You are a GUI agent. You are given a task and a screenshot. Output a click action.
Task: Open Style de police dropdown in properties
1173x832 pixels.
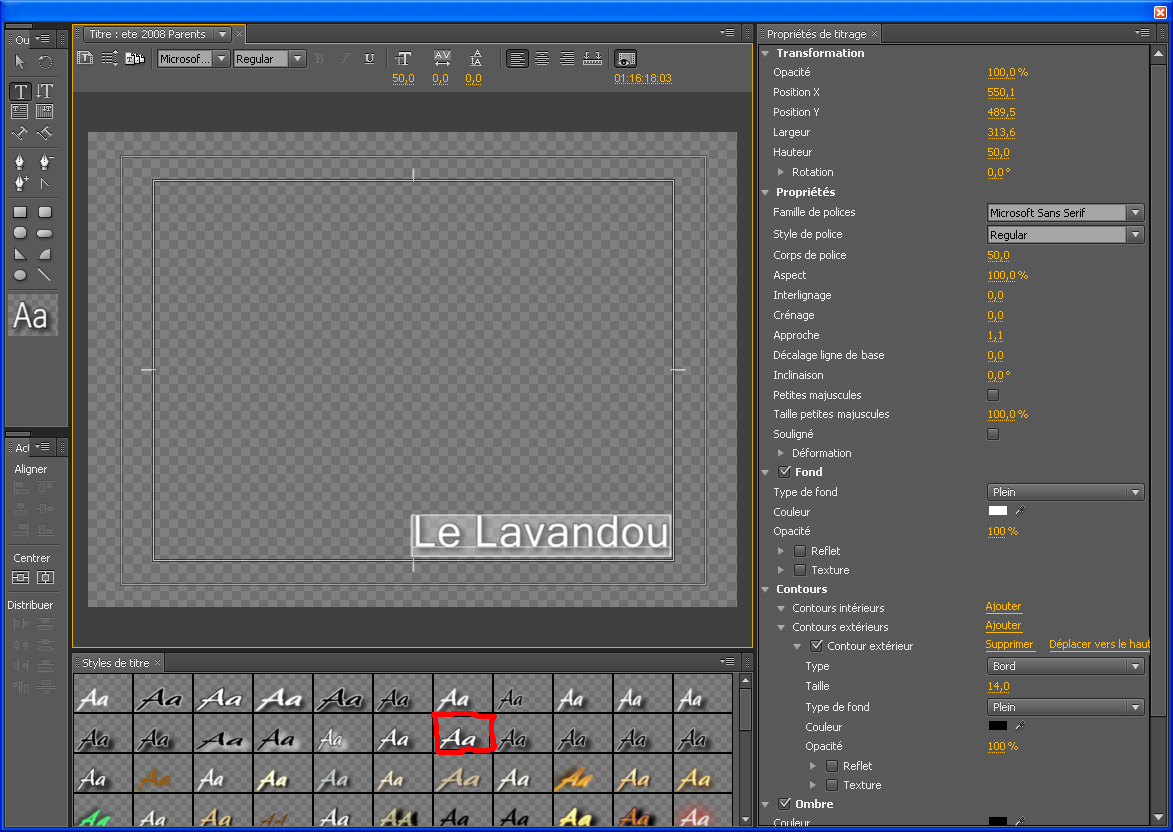[x=1065, y=235]
